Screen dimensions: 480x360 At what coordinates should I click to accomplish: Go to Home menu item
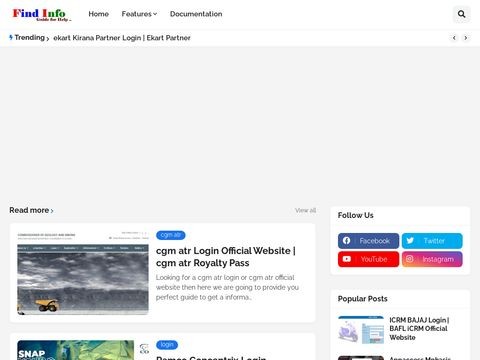(99, 14)
